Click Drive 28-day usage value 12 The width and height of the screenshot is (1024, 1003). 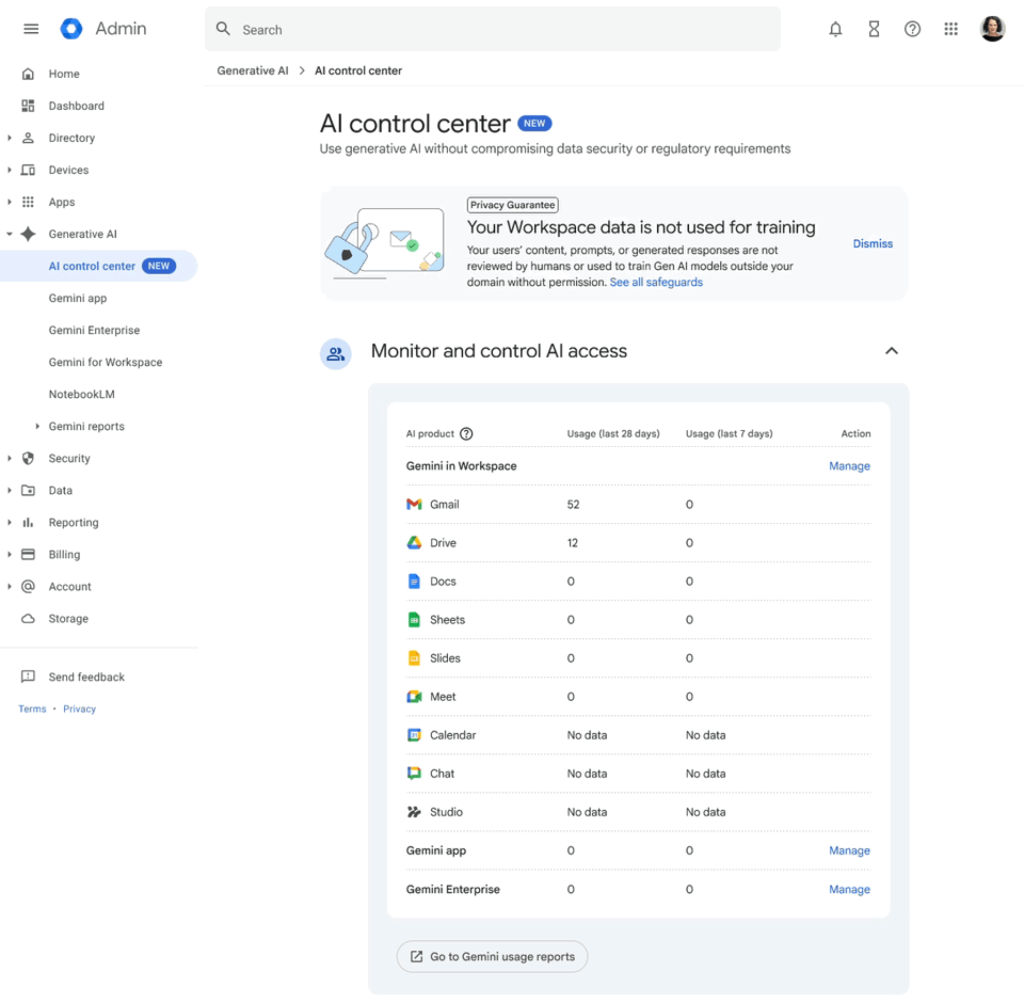[572, 543]
